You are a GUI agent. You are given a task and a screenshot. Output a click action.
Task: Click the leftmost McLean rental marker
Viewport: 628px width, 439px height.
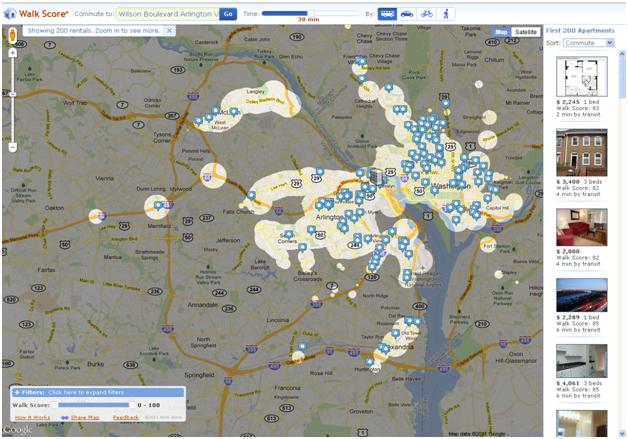coord(199,121)
